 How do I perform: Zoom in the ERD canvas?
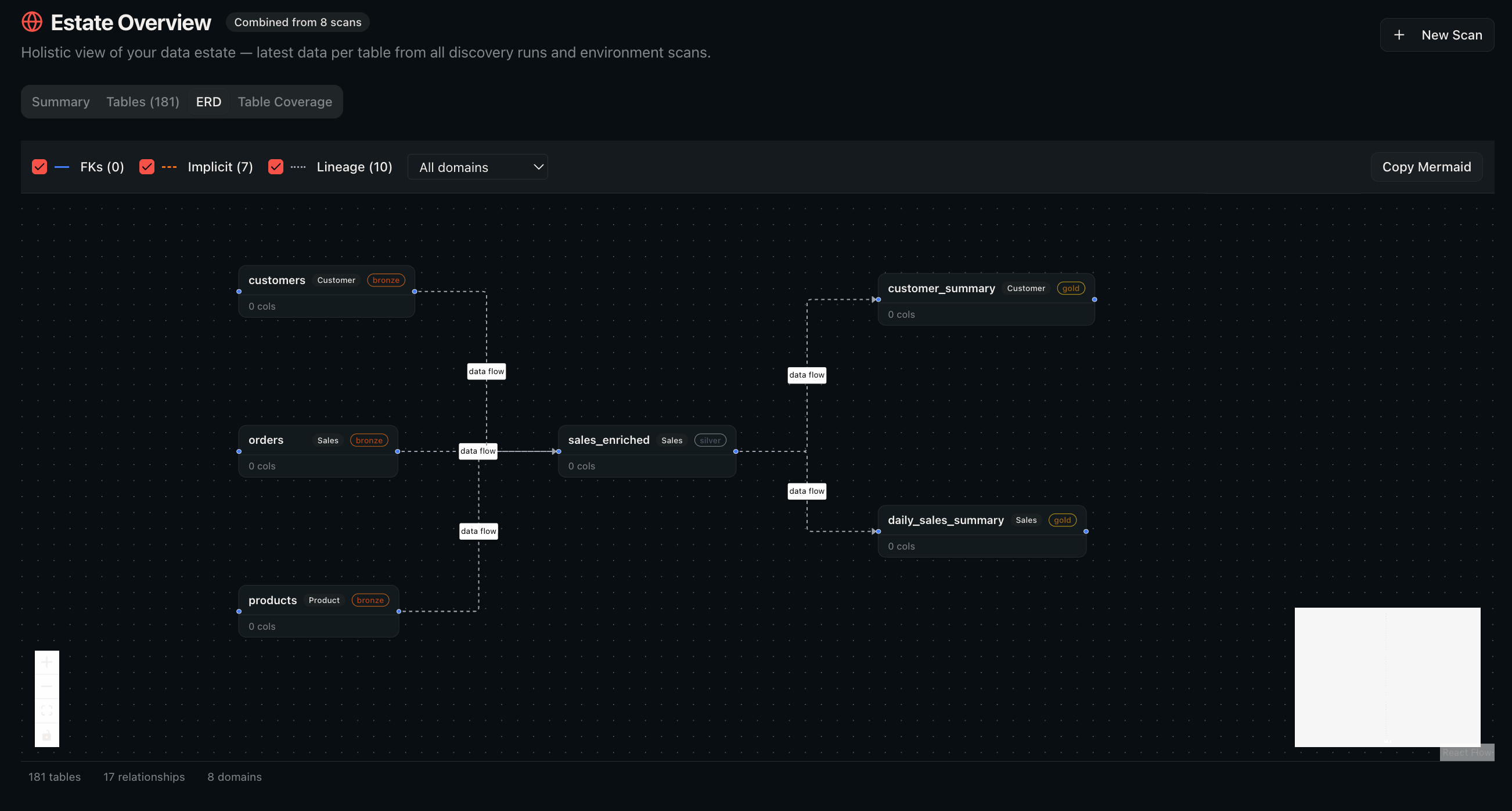47,662
